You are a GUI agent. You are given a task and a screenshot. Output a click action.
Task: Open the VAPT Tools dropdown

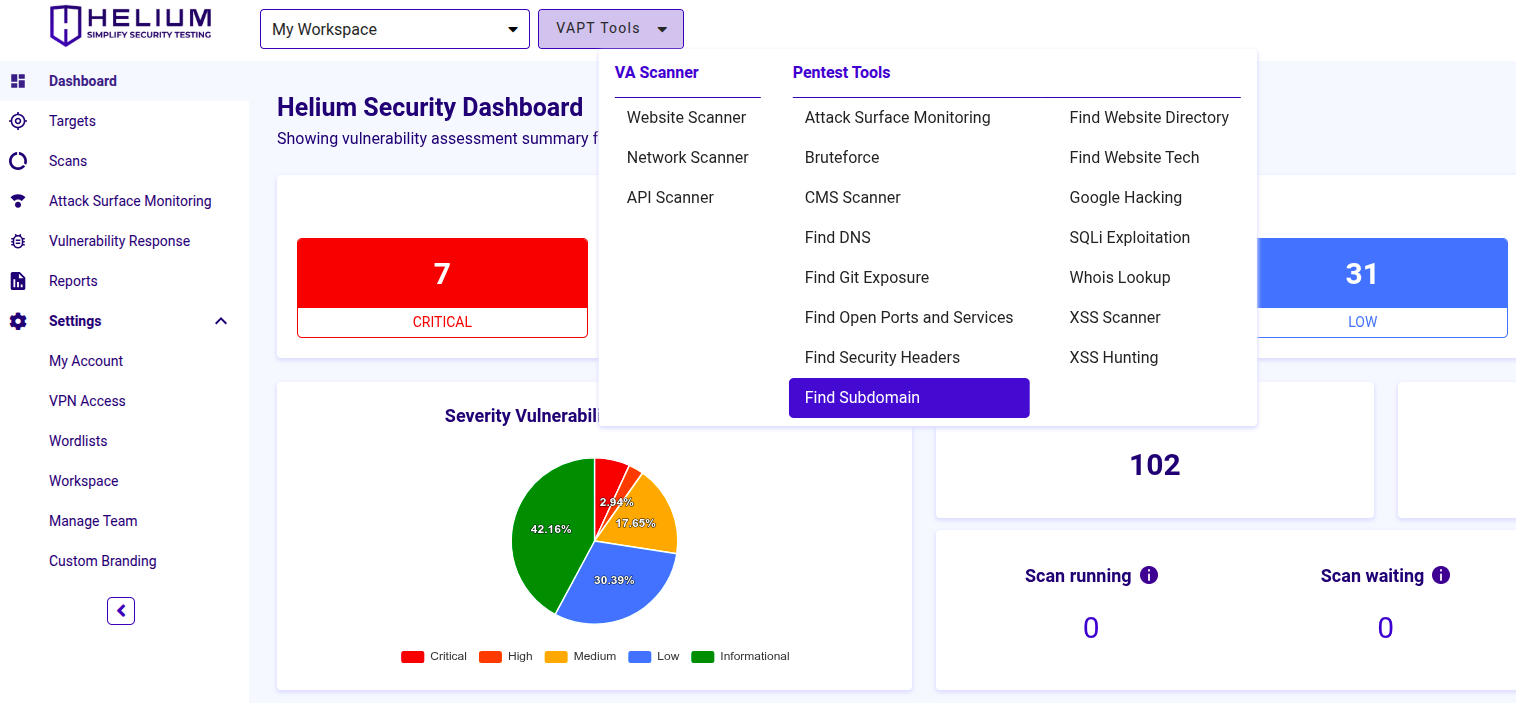[610, 28]
